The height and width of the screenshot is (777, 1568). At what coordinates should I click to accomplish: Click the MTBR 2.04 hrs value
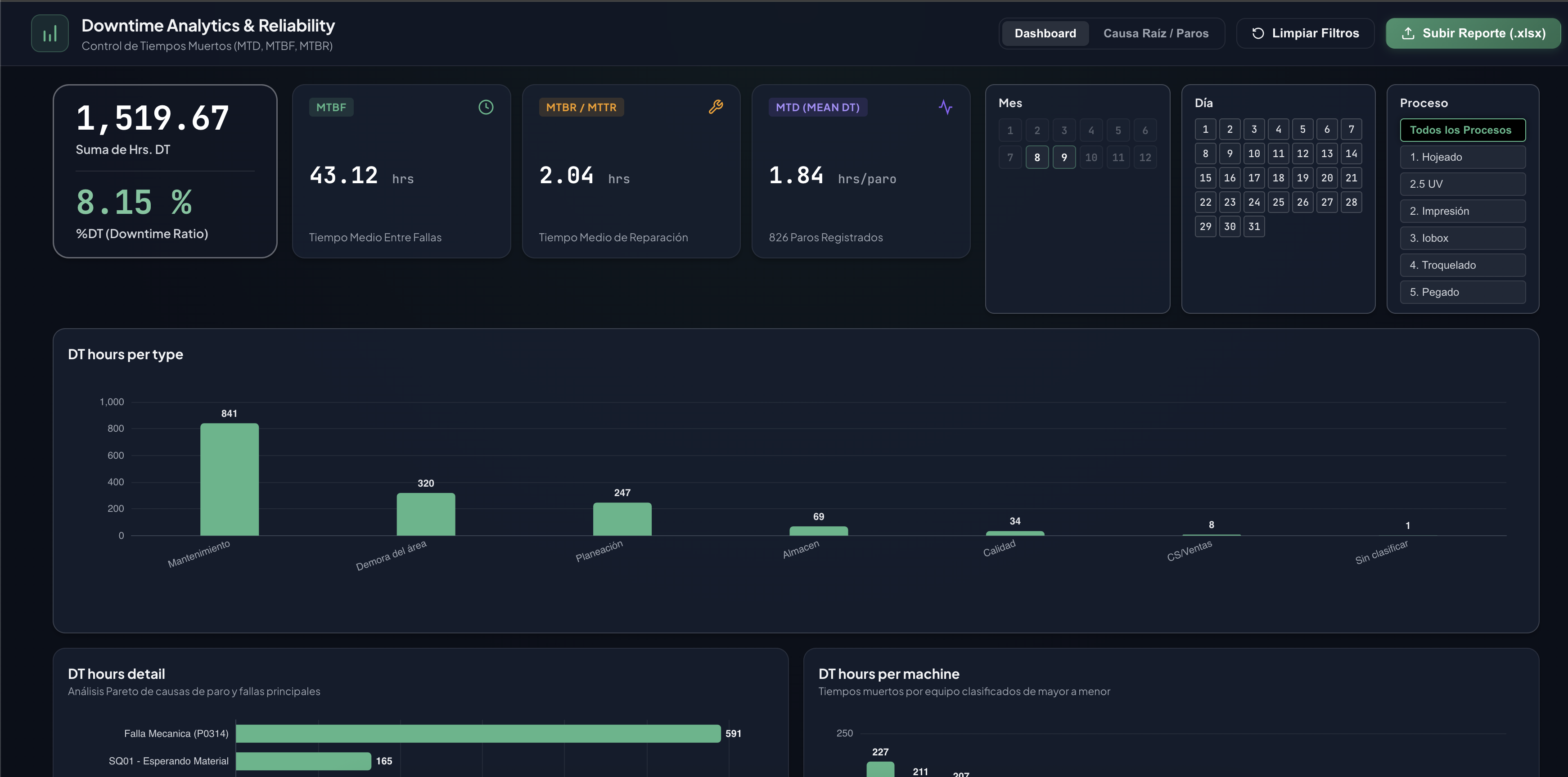point(584,176)
